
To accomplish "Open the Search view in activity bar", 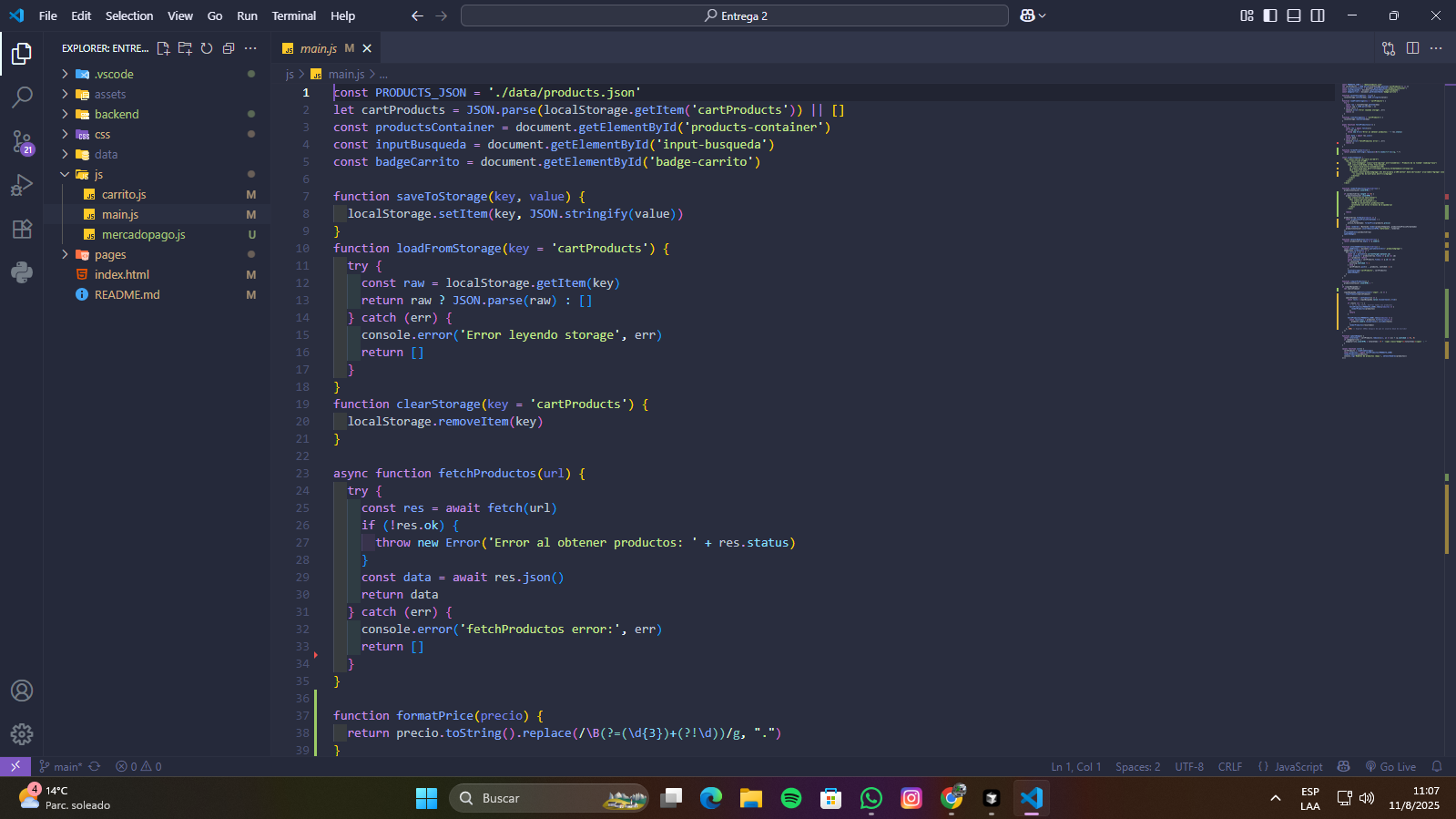I will [x=22, y=97].
